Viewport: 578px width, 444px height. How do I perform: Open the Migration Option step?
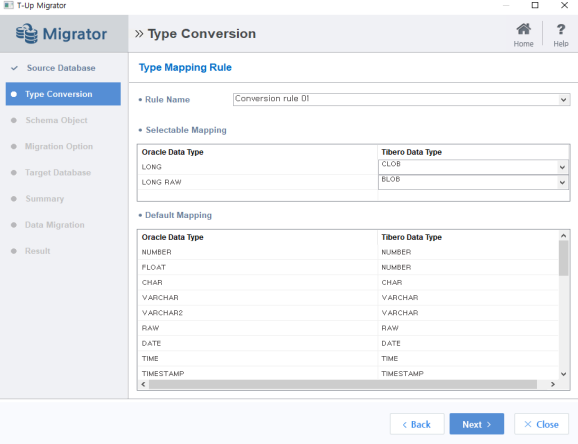[59, 146]
